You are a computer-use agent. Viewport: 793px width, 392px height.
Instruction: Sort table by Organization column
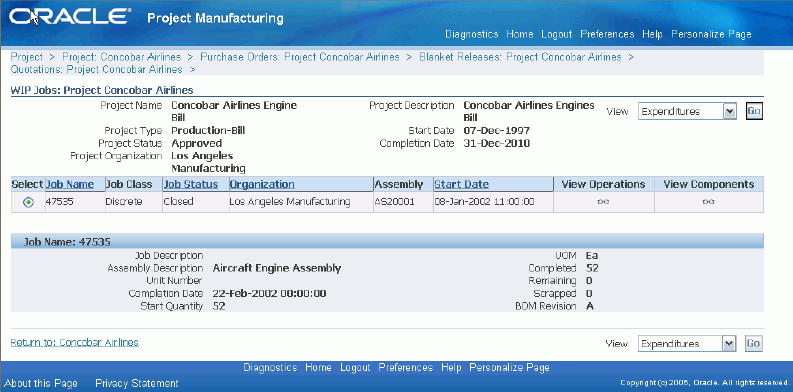pyautogui.click(x=262, y=185)
